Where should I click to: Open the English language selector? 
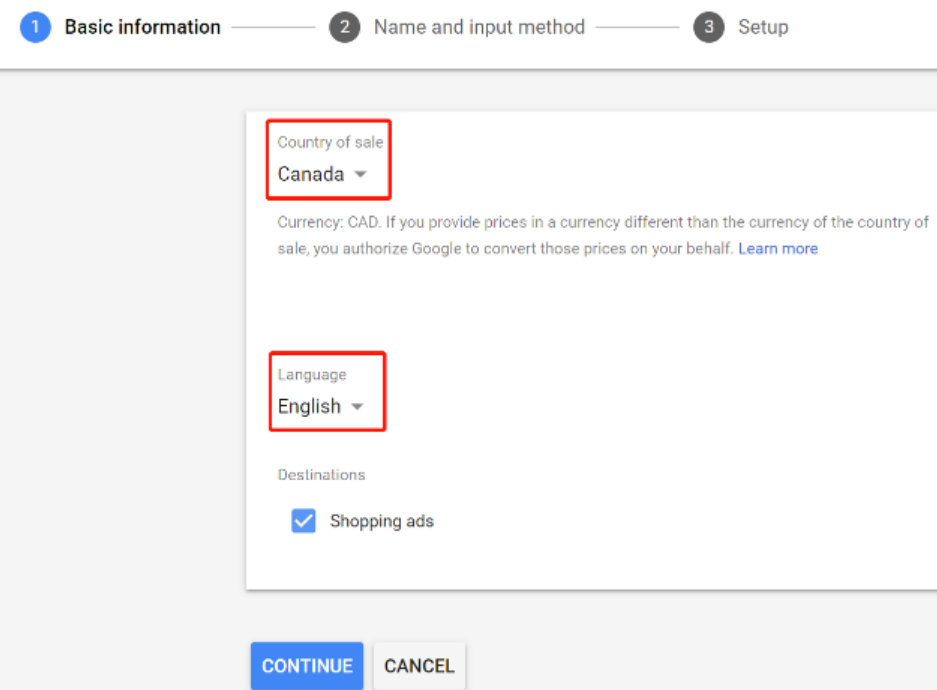click(320, 406)
